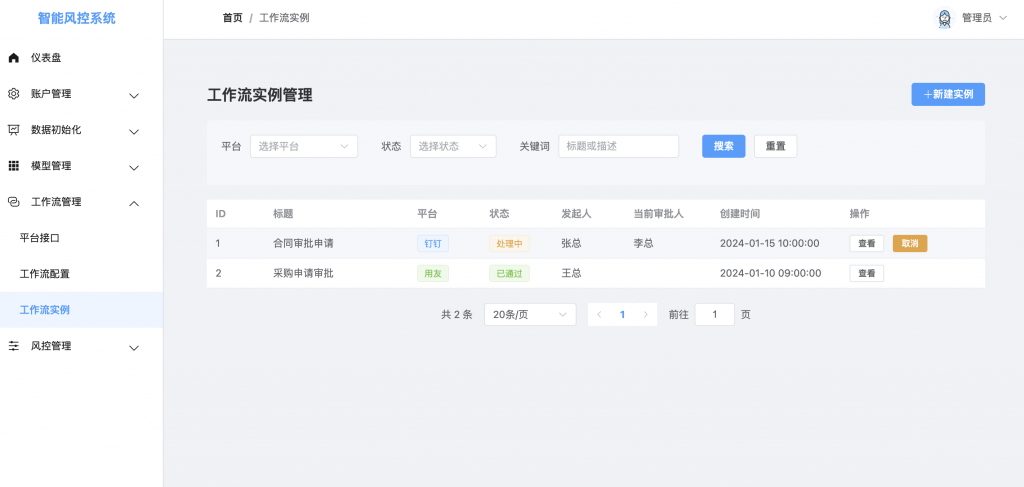Image resolution: width=1024 pixels, height=487 pixels.
Task: Select 平台接口 in the sidebar
Action: click(x=81, y=238)
